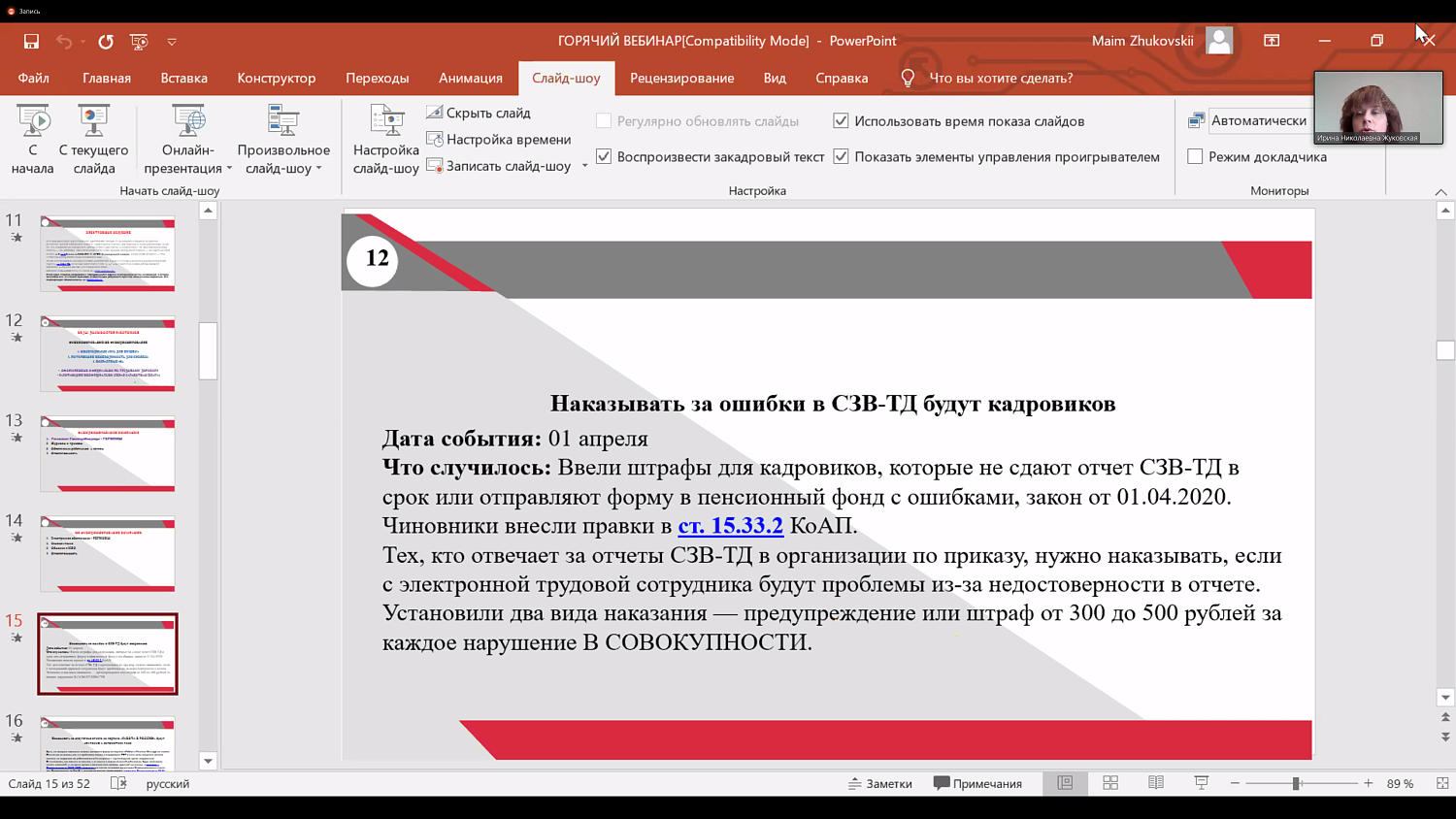Screen dimensions: 1456x819
Task: Redo the action in the quick toolbar
Action: tap(106, 41)
